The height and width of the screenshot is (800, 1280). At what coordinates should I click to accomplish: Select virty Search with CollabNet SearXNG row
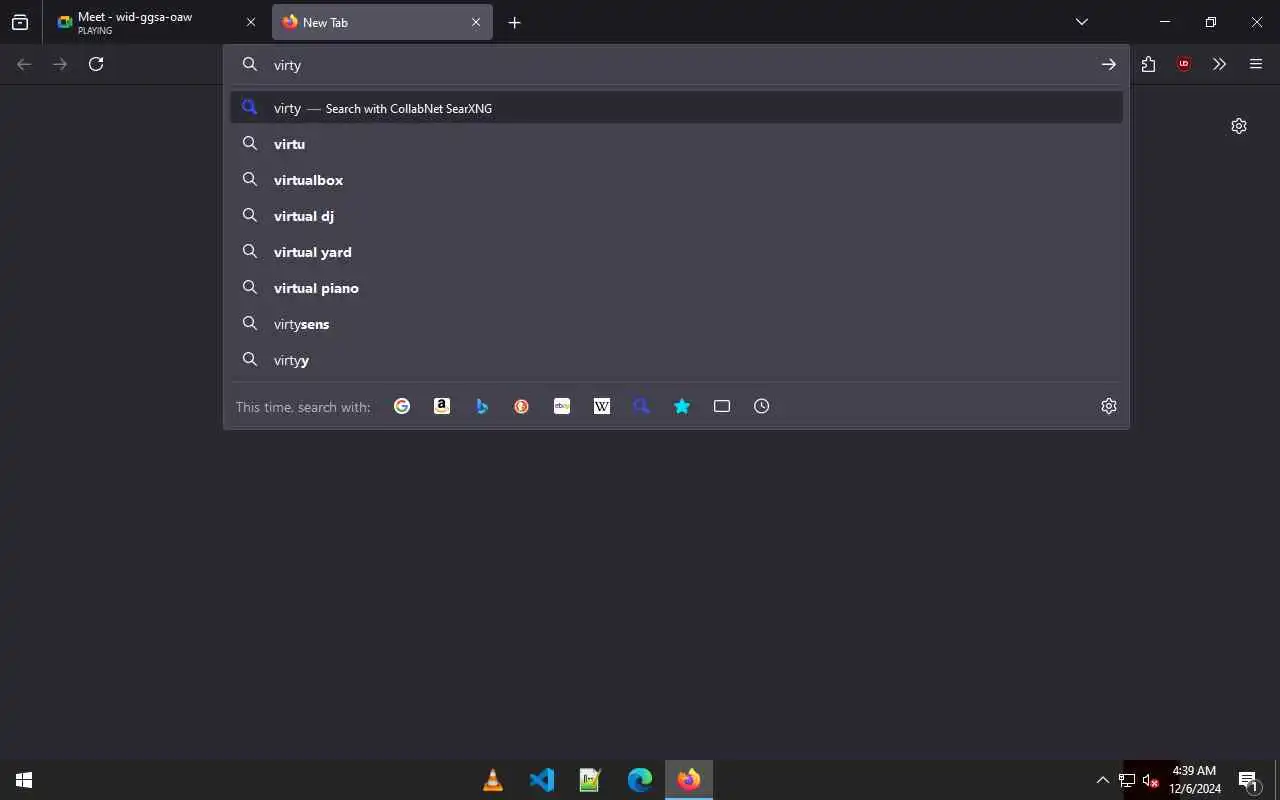676,108
